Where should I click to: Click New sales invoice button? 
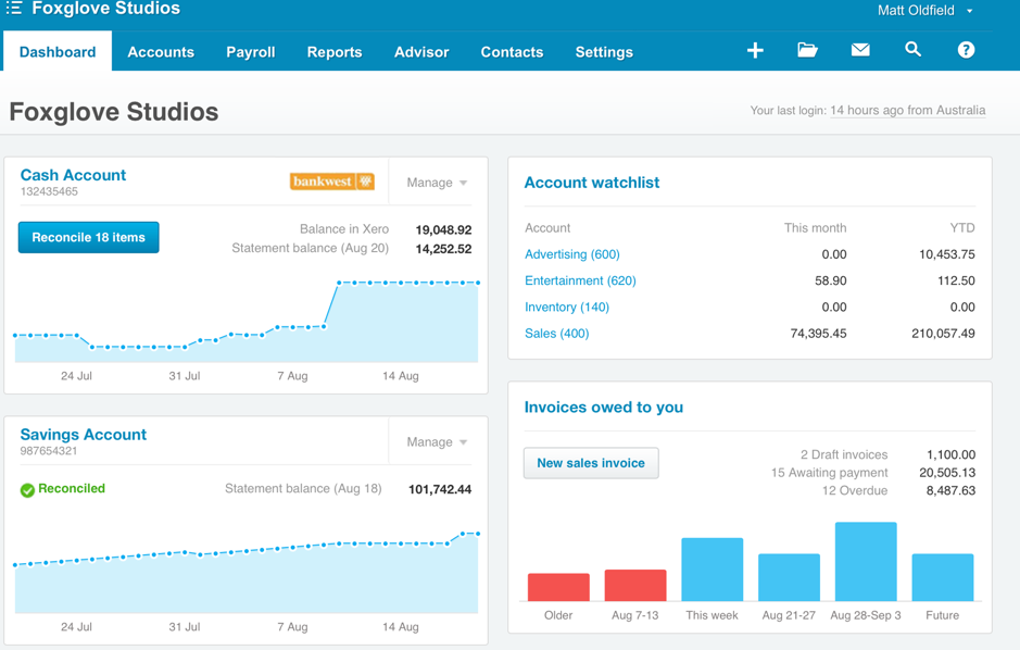590,463
